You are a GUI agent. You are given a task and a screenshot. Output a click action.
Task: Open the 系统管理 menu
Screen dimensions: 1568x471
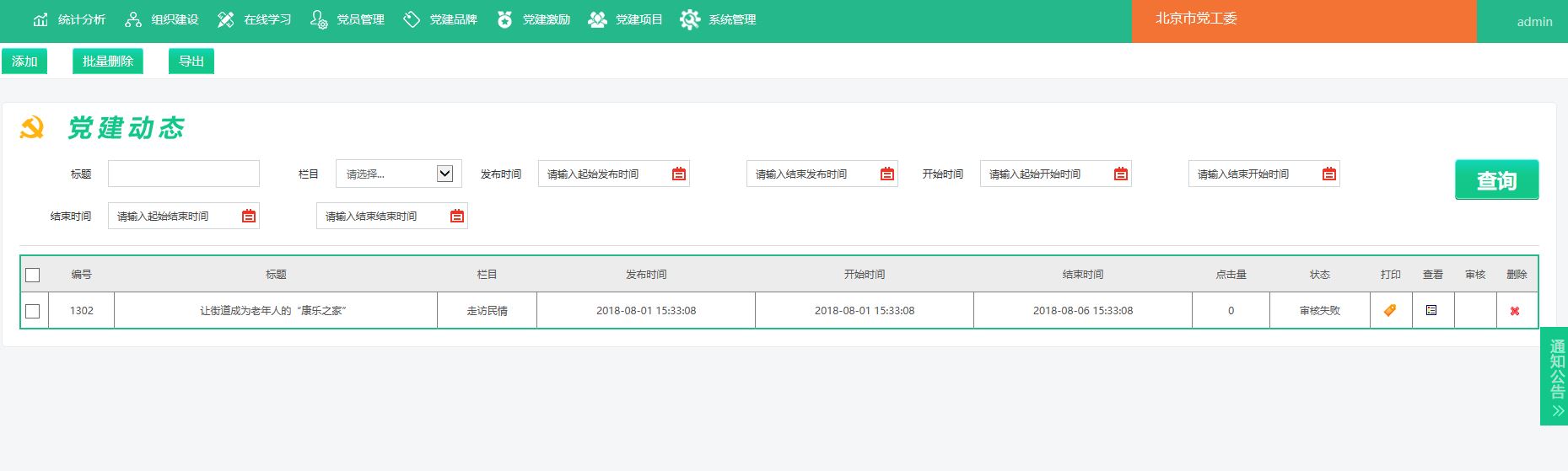[719, 19]
